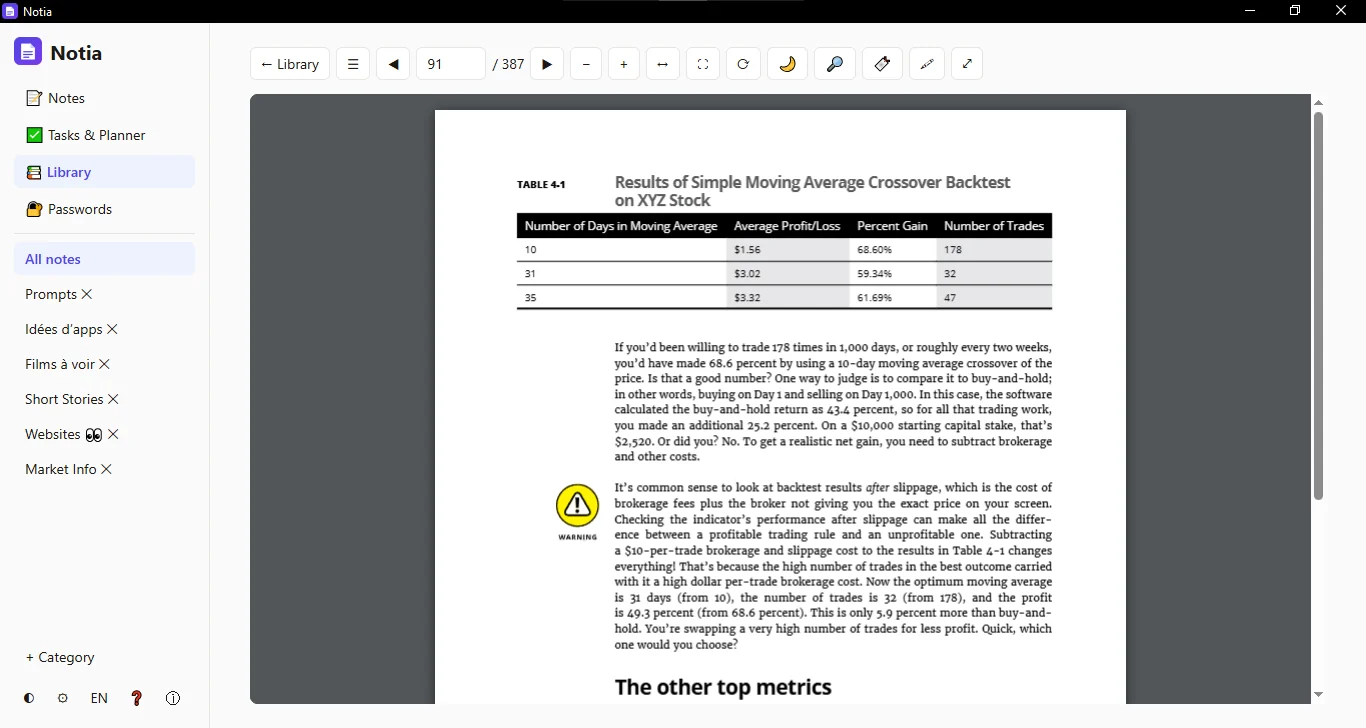The width and height of the screenshot is (1366, 728).
Task: Show app info with the circled i
Action: pos(173,698)
